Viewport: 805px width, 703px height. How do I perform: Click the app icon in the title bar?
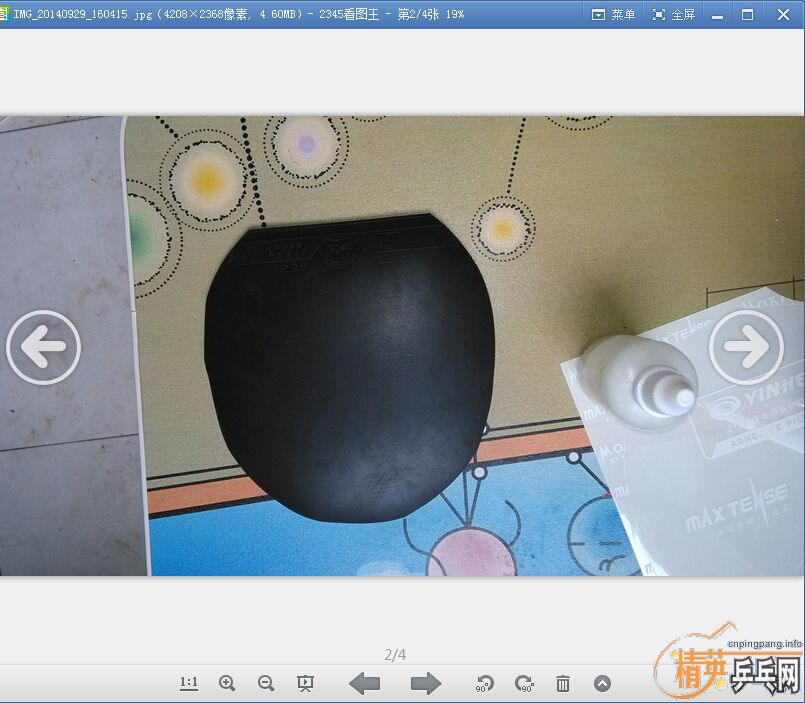tap(4, 14)
